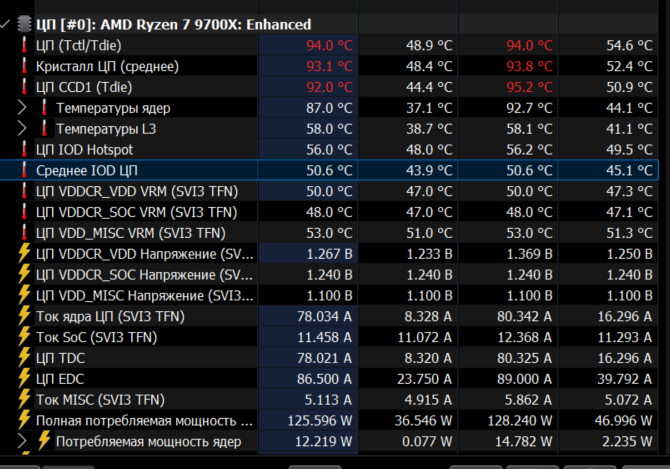670x469 pixels.
Task: Click thermometer icon of Температуры ядер
Action: 44,108
